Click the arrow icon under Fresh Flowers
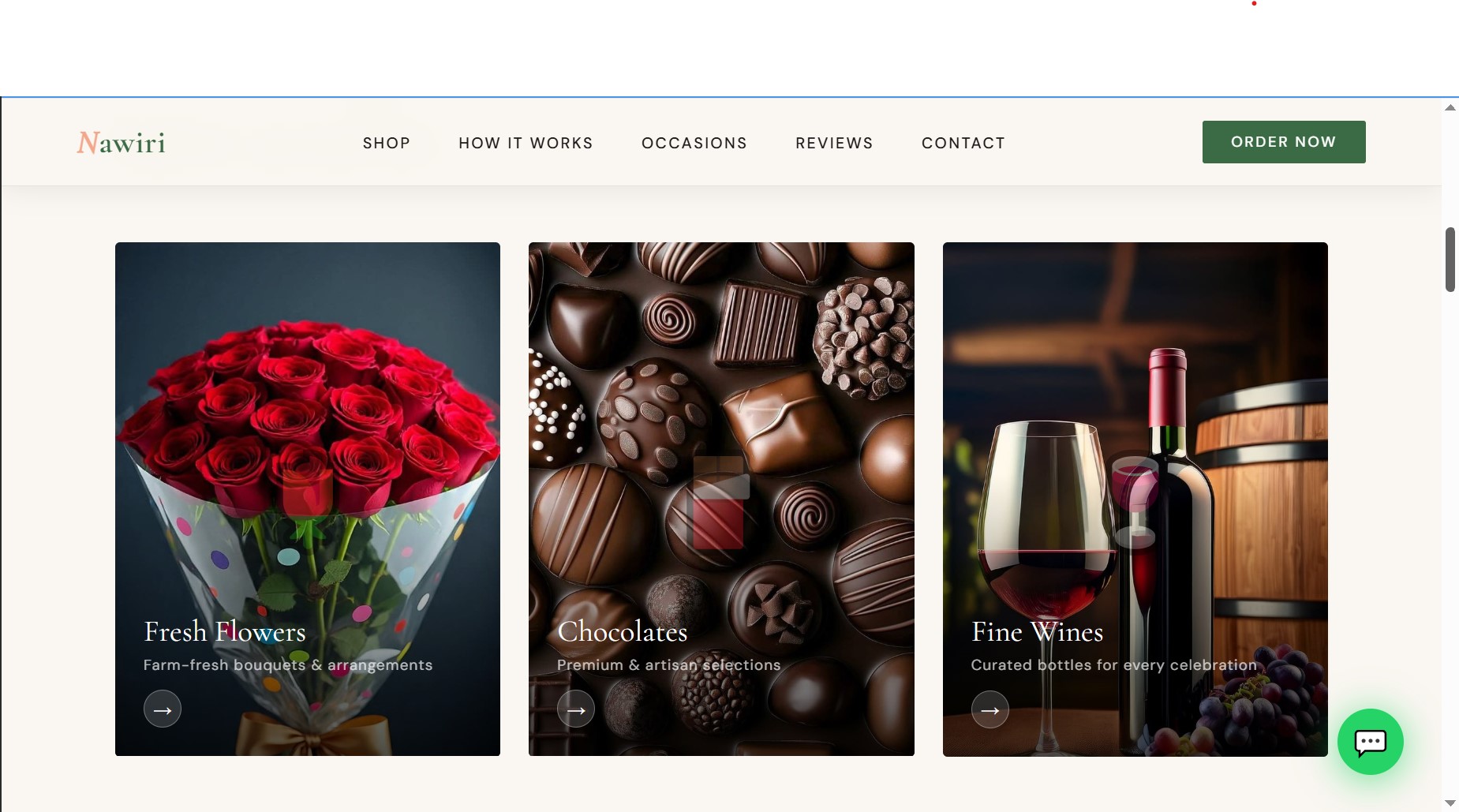Image resolution: width=1459 pixels, height=812 pixels. (163, 709)
